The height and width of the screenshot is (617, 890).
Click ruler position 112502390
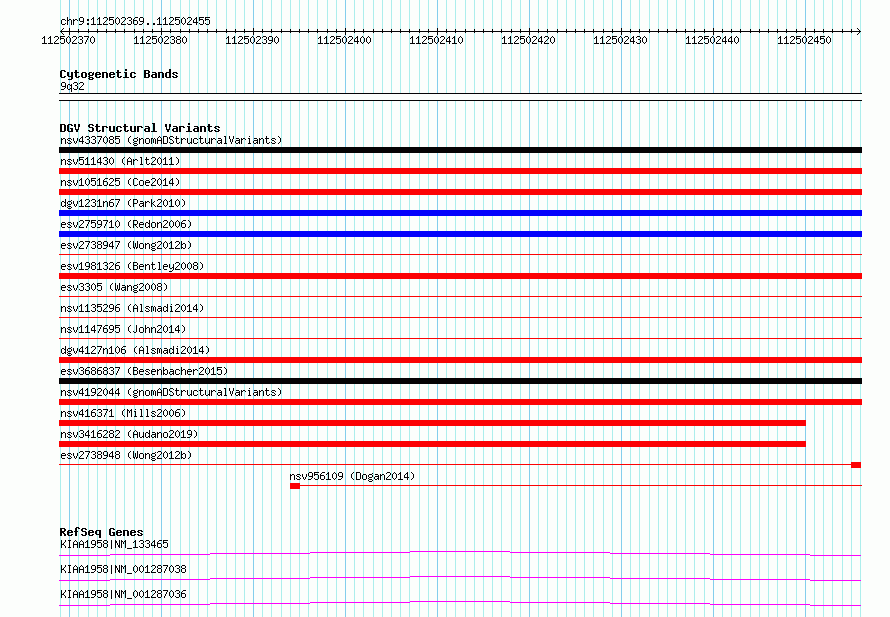[x=253, y=40]
